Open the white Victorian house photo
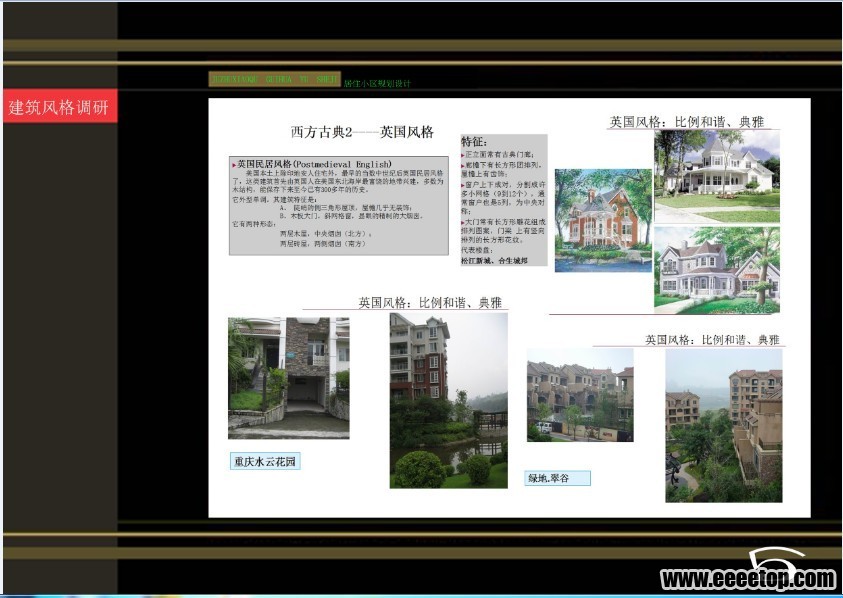The image size is (843, 598). click(717, 176)
